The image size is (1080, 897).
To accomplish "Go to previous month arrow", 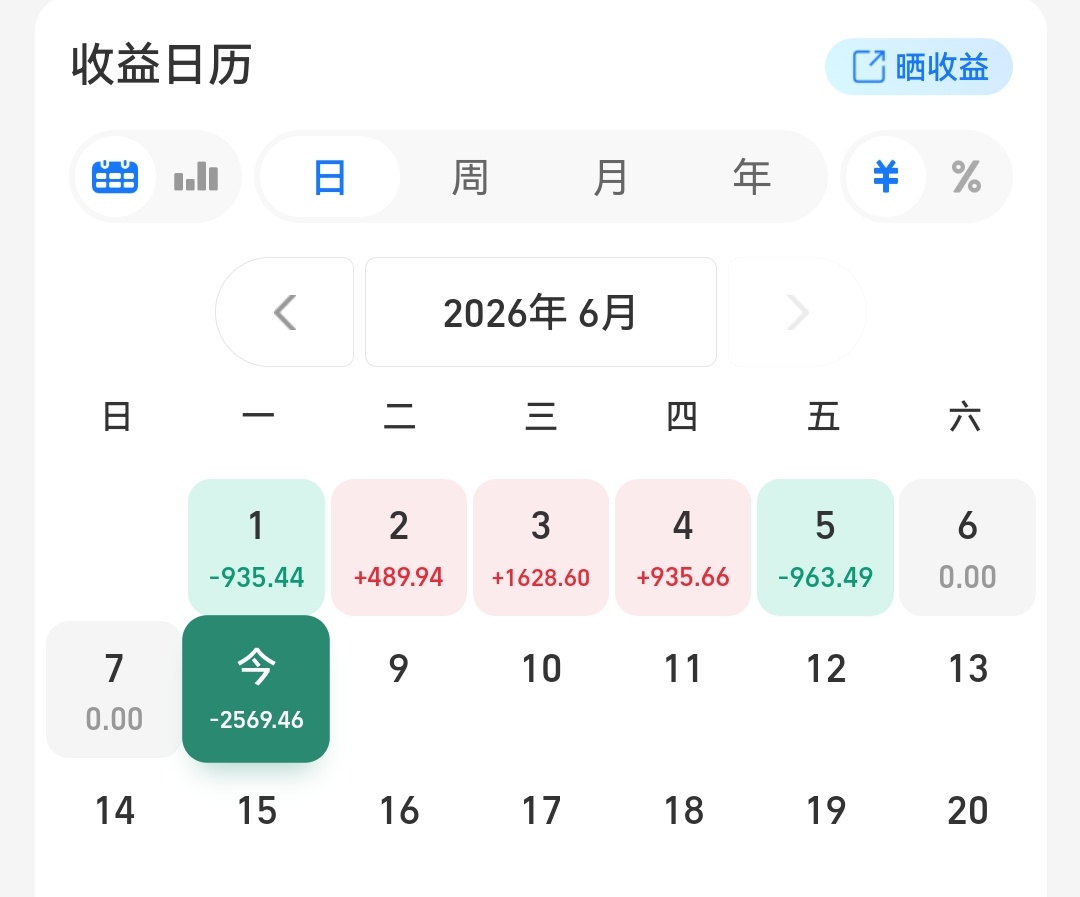I will 285,312.
